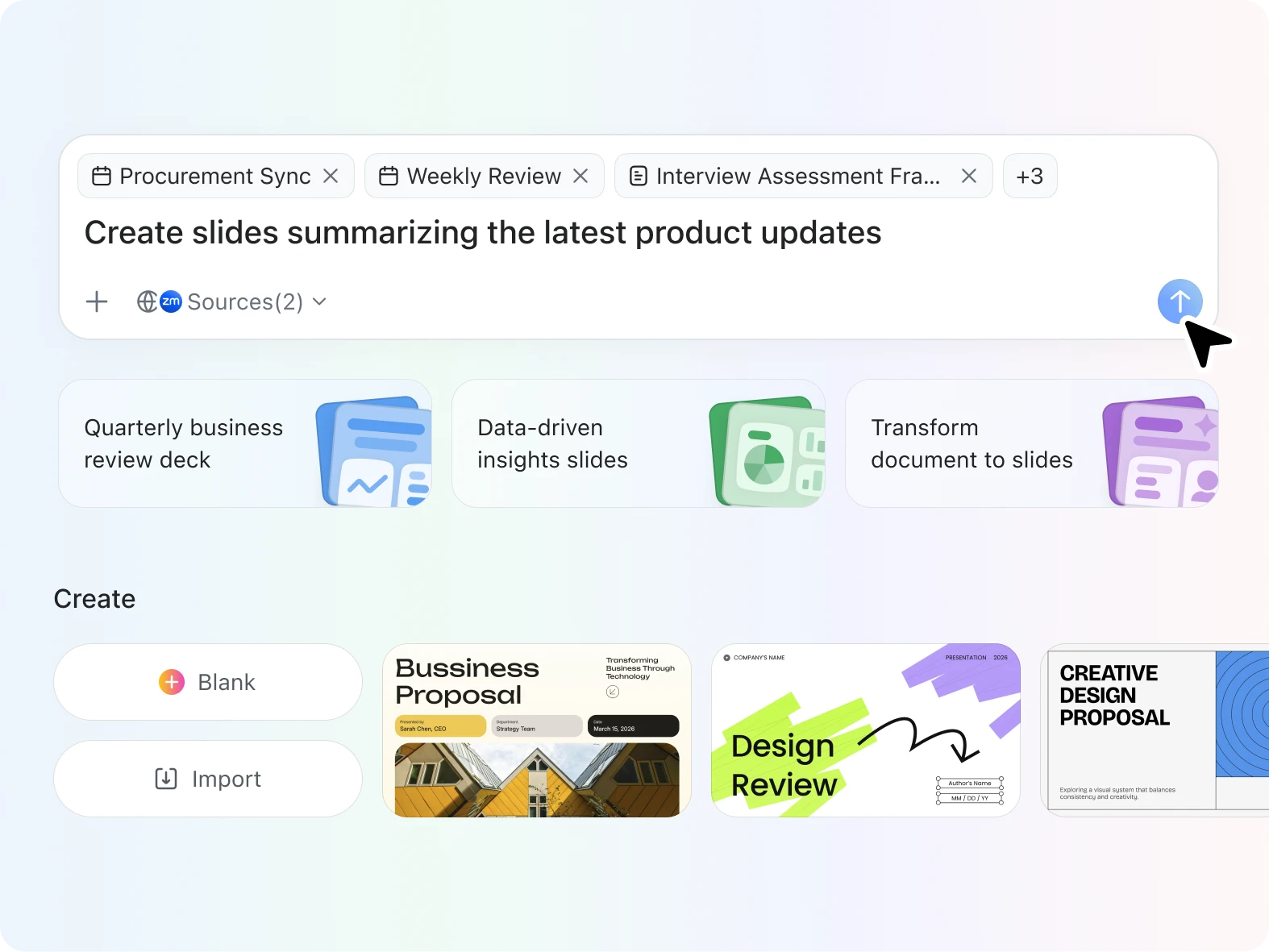Viewport: 1269px width, 952px height.
Task: Click Import to upload a file
Action: [x=208, y=779]
